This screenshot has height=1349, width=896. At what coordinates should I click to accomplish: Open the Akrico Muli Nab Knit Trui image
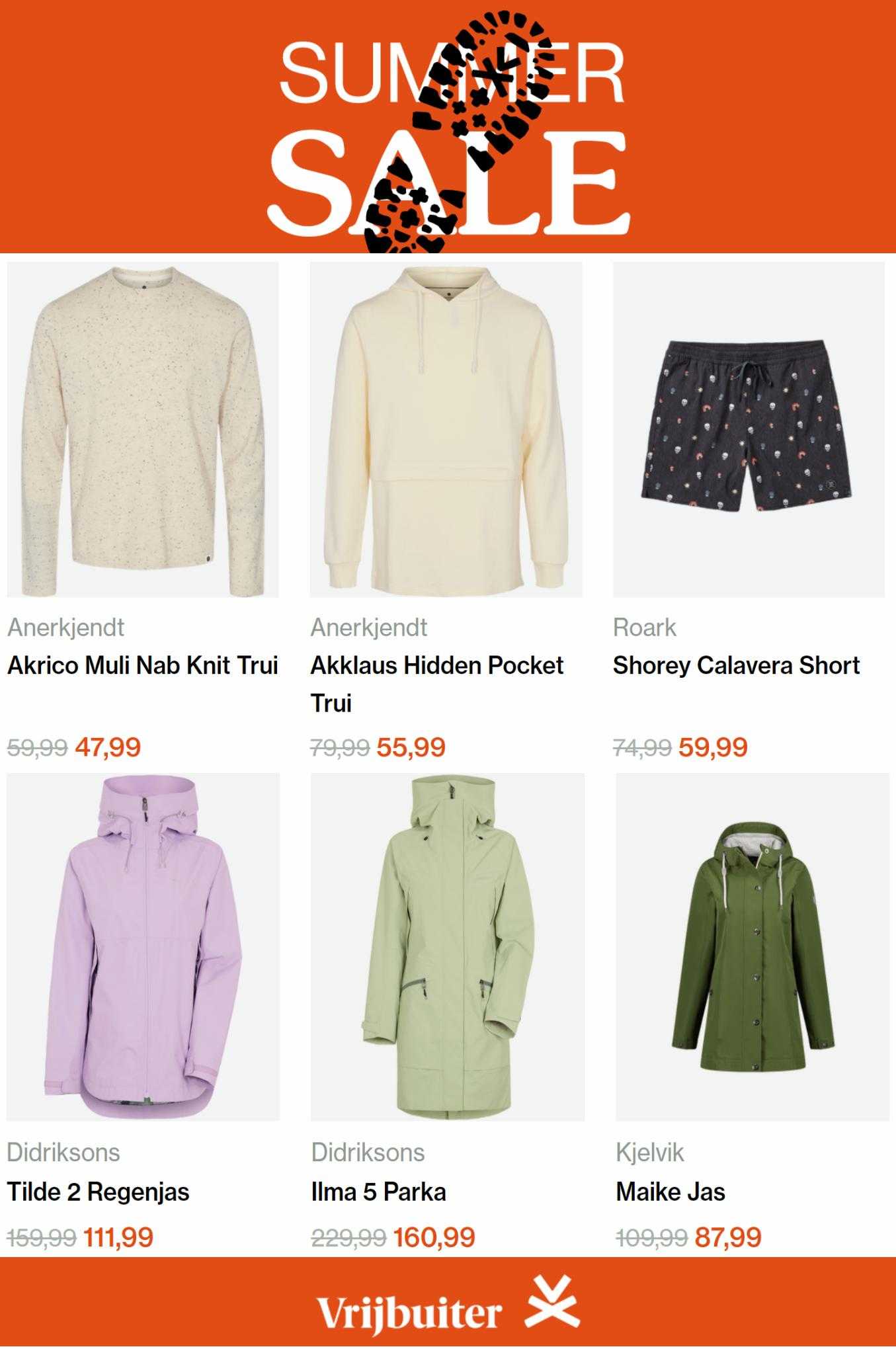click(x=143, y=430)
